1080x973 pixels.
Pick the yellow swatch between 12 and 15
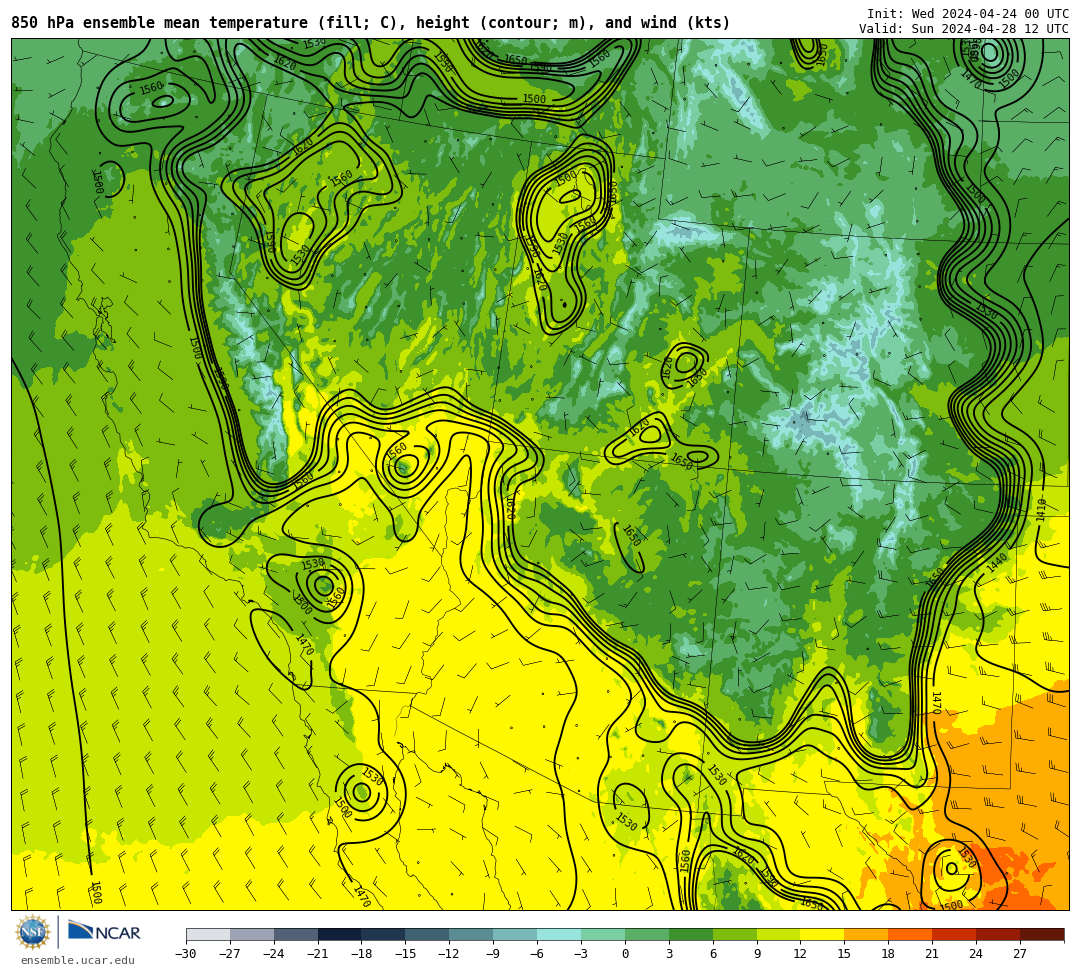point(822,934)
